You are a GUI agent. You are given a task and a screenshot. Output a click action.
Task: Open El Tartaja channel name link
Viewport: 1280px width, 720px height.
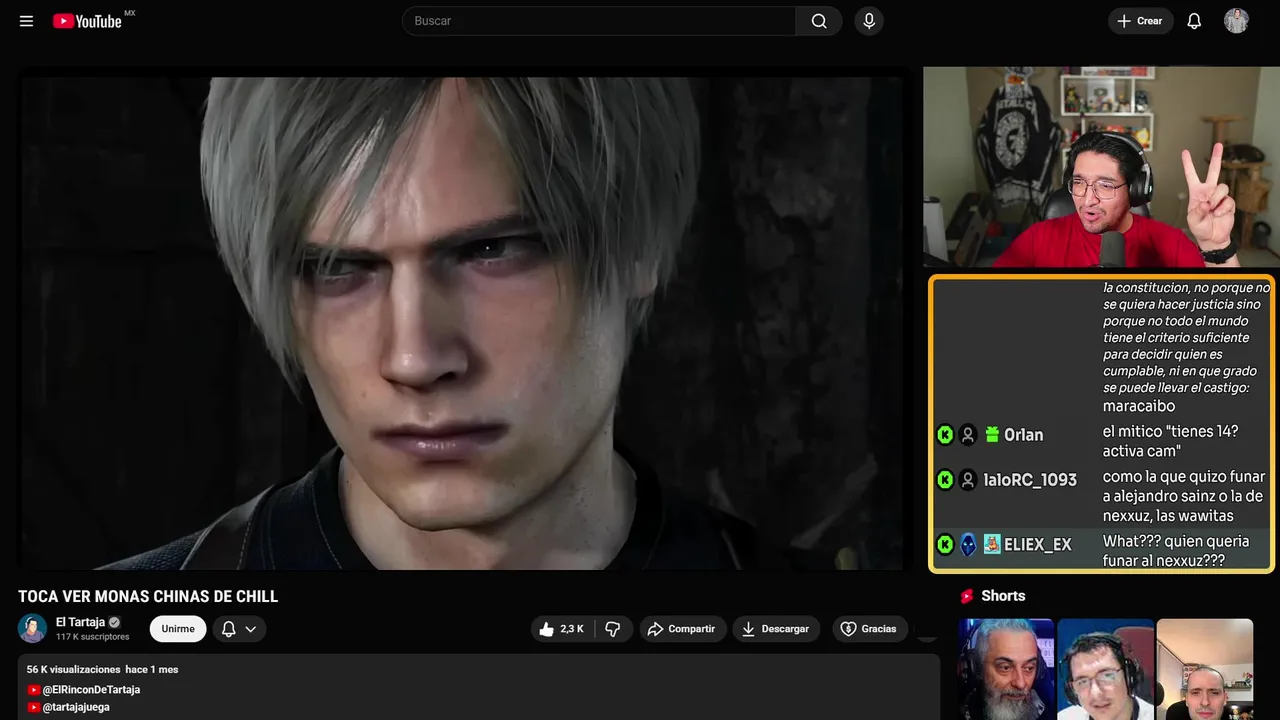(80, 622)
